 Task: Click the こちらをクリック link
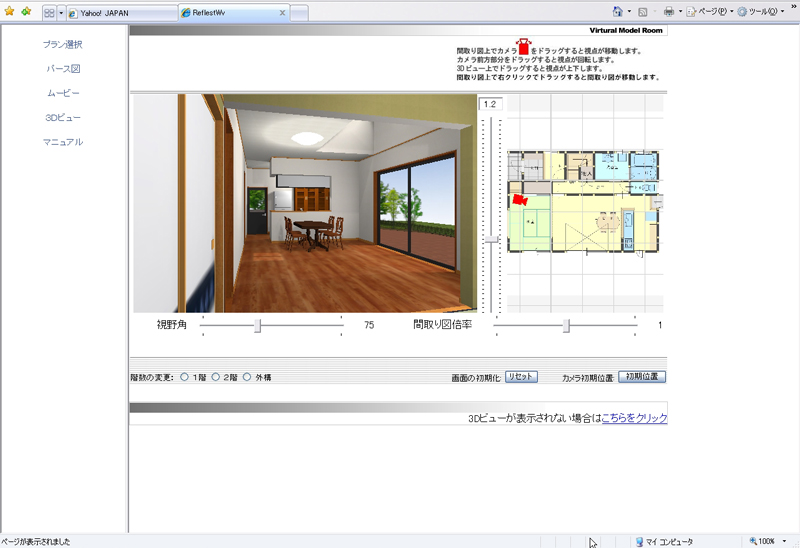634,418
